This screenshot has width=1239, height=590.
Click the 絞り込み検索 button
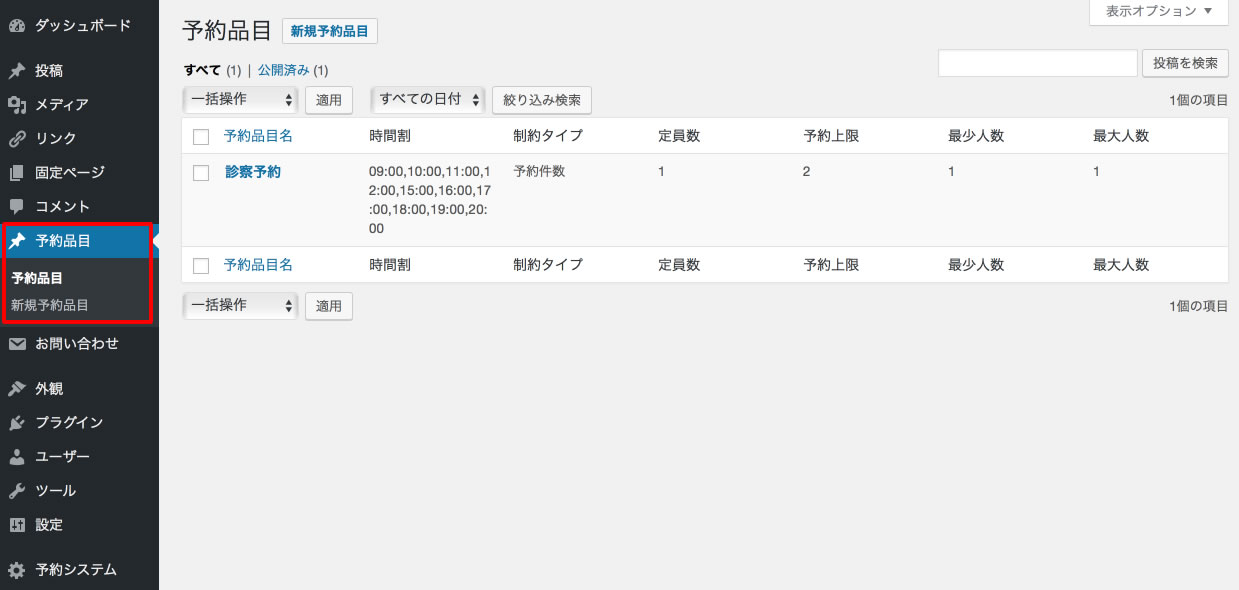point(542,100)
